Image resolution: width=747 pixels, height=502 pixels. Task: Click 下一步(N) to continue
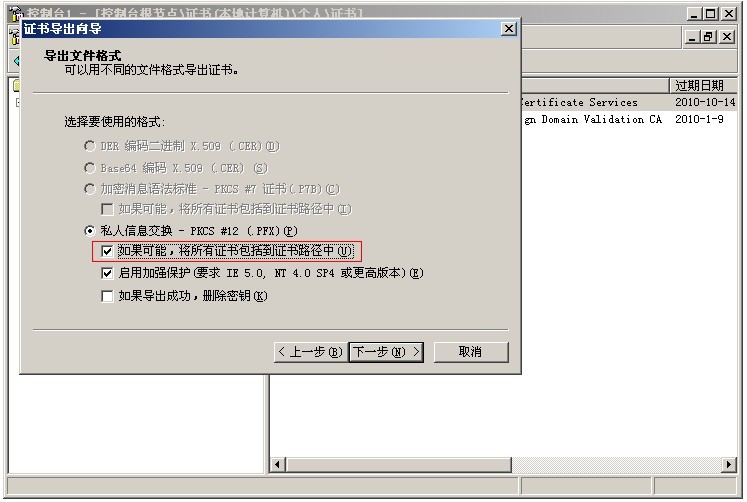[386, 352]
